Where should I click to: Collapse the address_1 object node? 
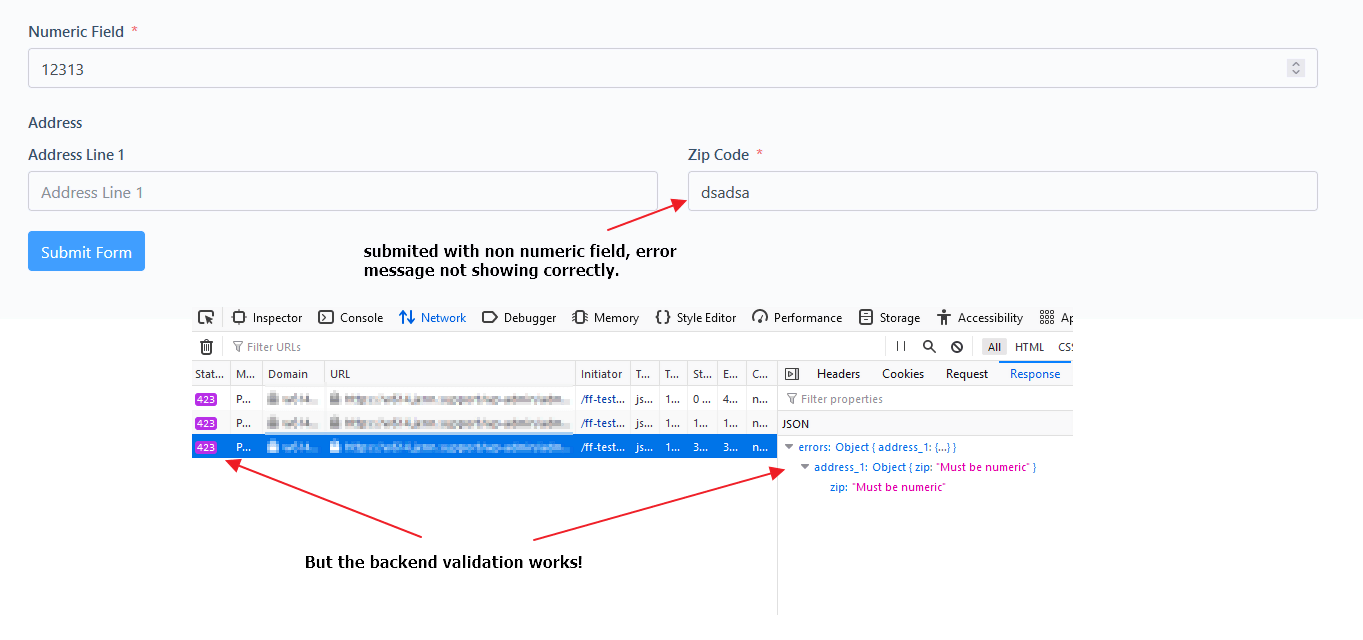click(805, 467)
